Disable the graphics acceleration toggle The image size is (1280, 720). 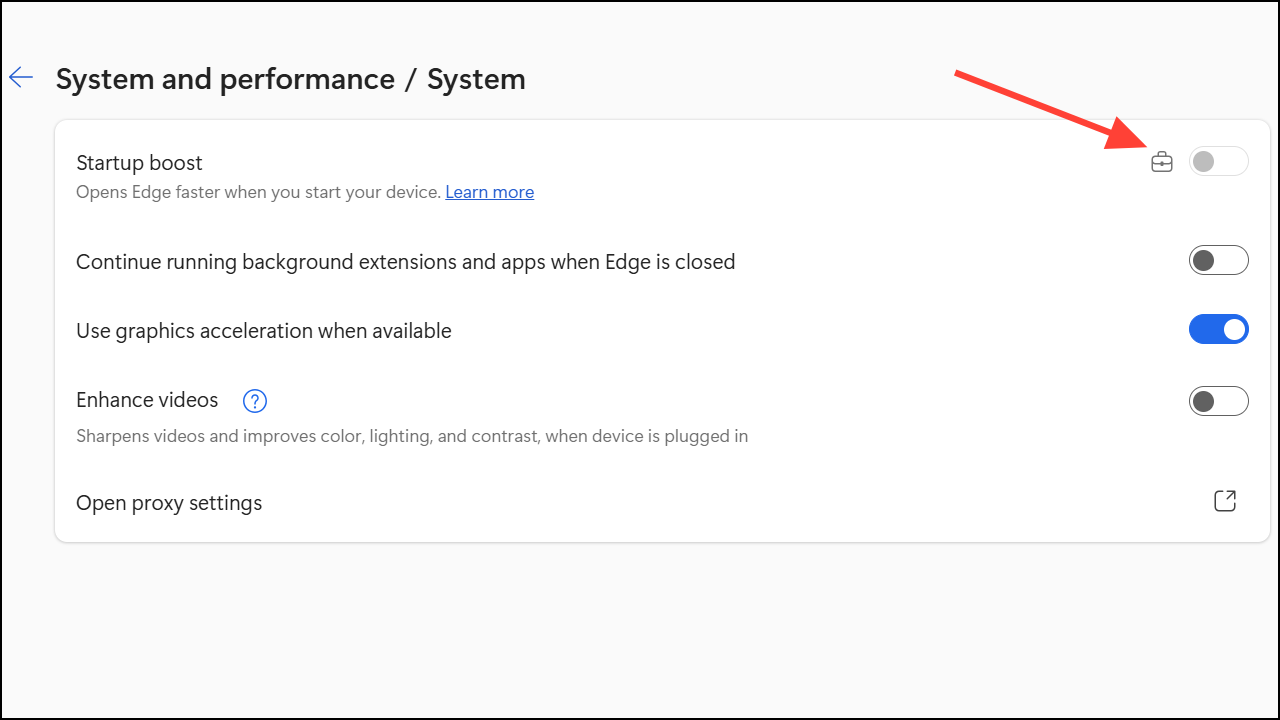(1218, 329)
